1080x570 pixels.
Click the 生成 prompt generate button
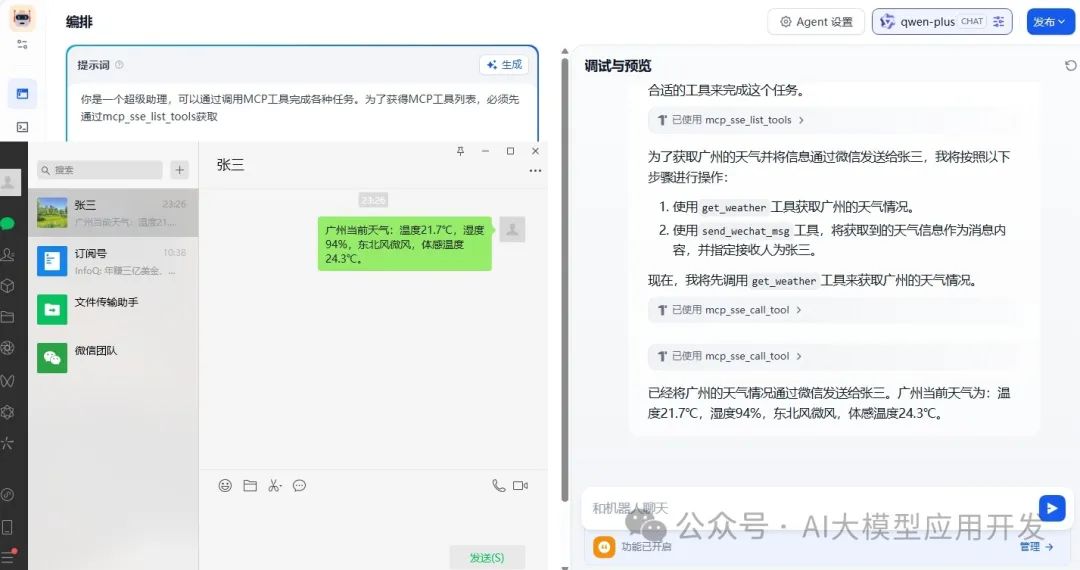click(x=504, y=65)
